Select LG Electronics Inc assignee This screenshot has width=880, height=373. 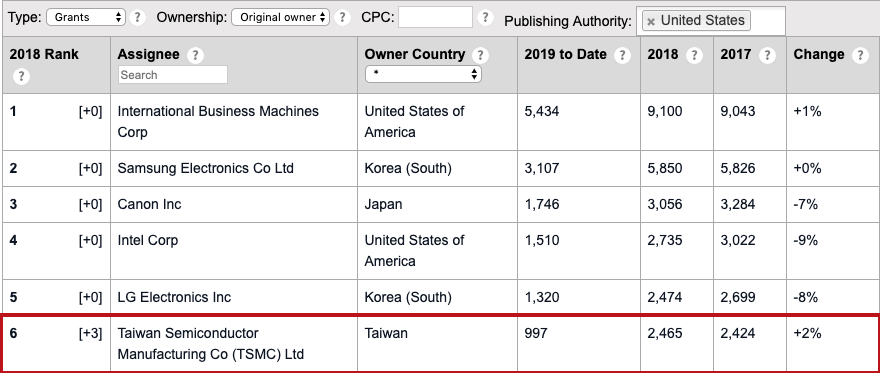tap(174, 297)
